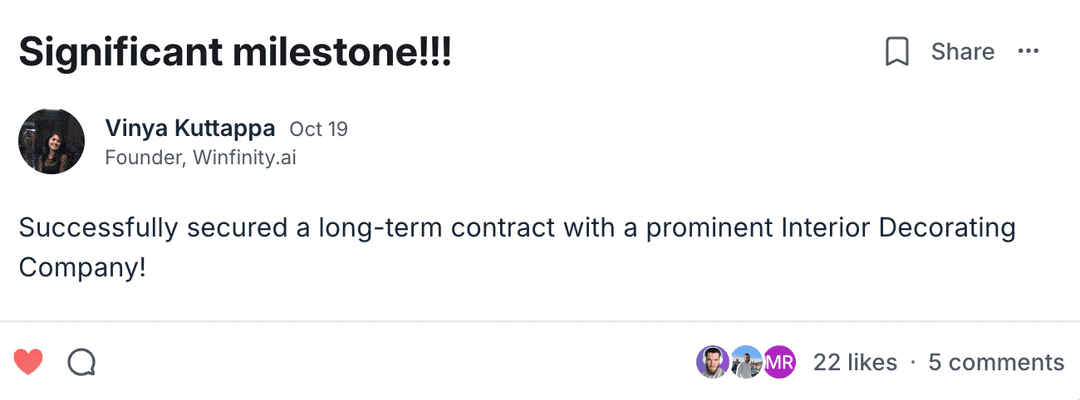Image resolution: width=1080 pixels, height=400 pixels.
Task: Click "Interior Decorating" in the post body
Action: click(x=896, y=228)
